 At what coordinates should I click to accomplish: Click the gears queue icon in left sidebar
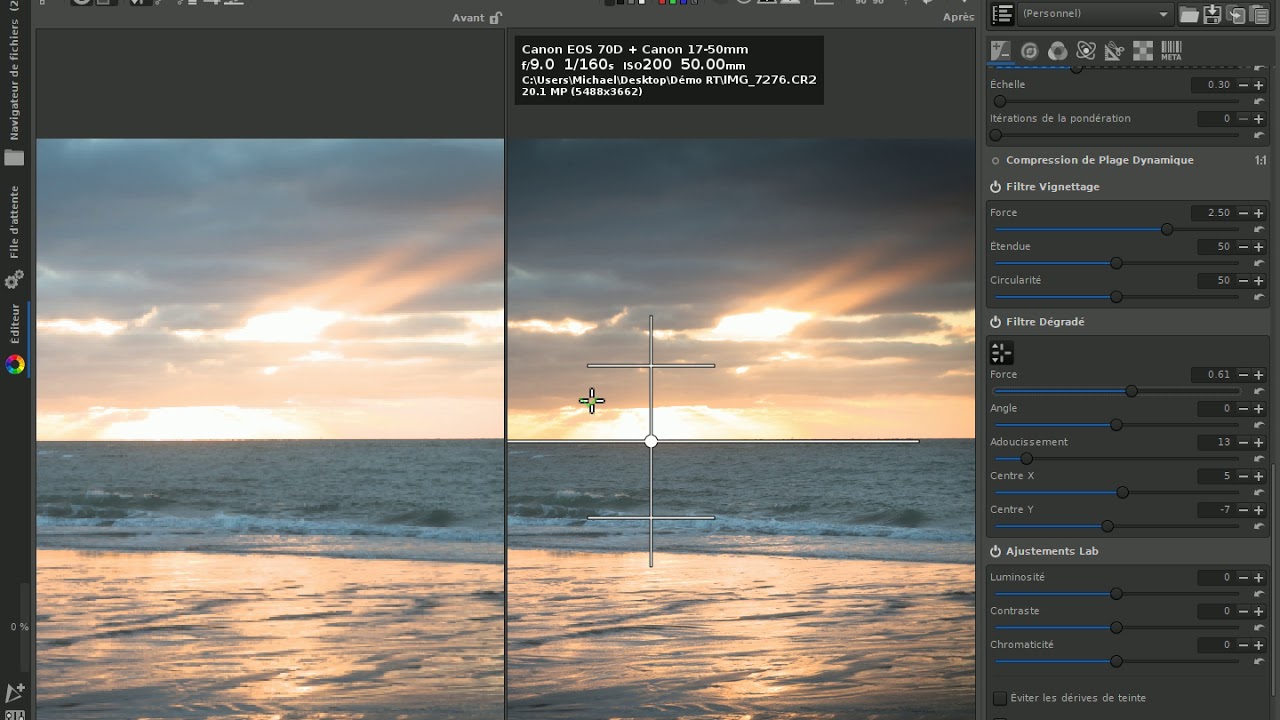click(14, 280)
